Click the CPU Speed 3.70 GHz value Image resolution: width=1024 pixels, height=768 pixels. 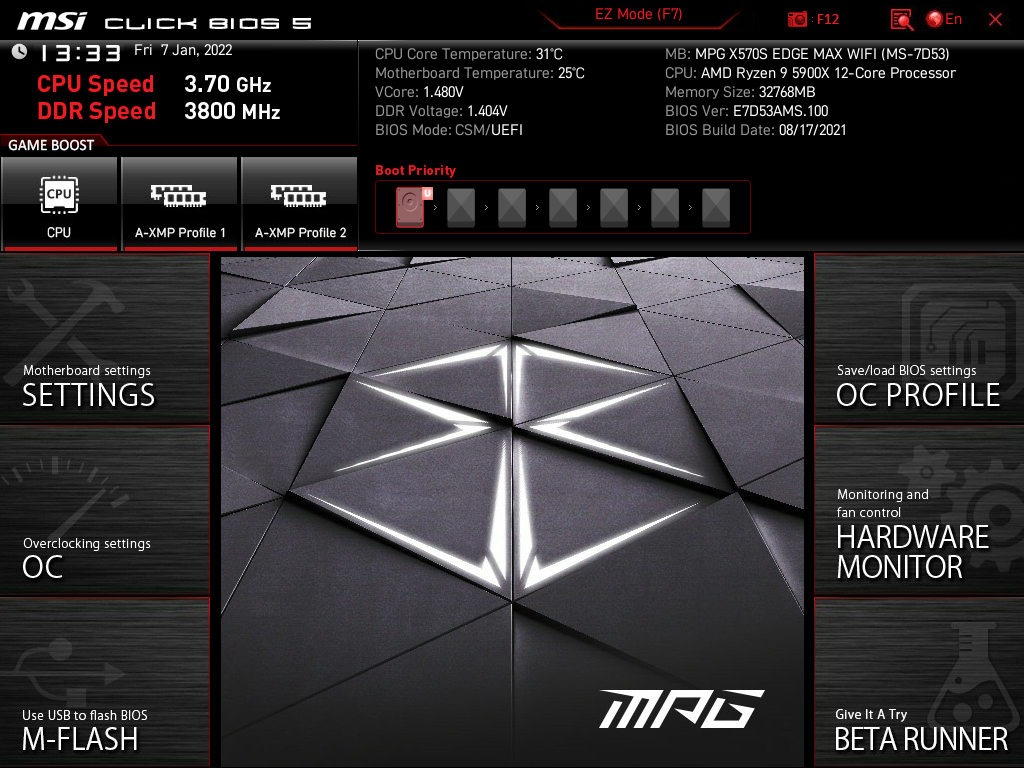point(227,84)
